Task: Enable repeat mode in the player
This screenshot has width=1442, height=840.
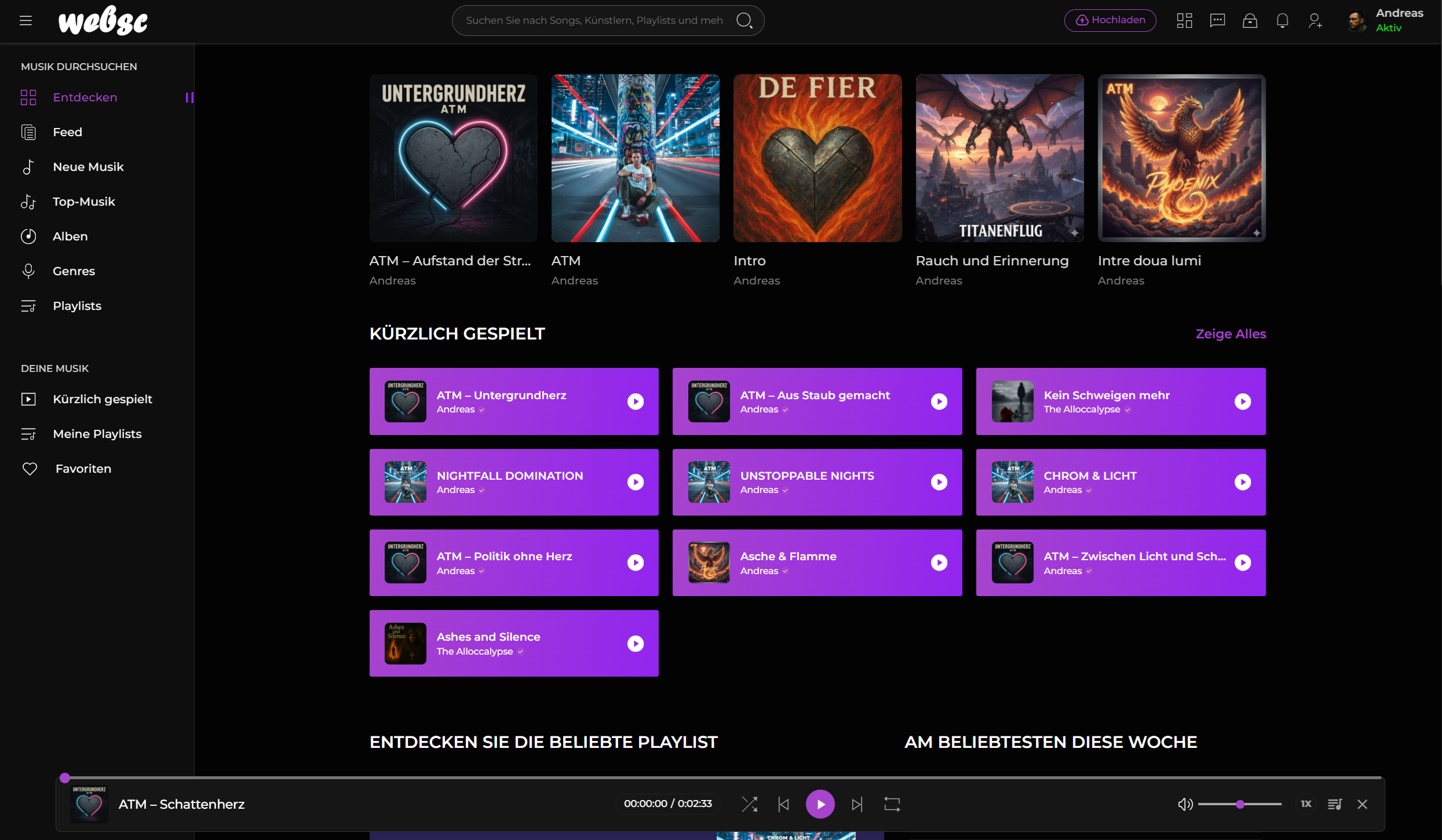Action: (x=892, y=804)
